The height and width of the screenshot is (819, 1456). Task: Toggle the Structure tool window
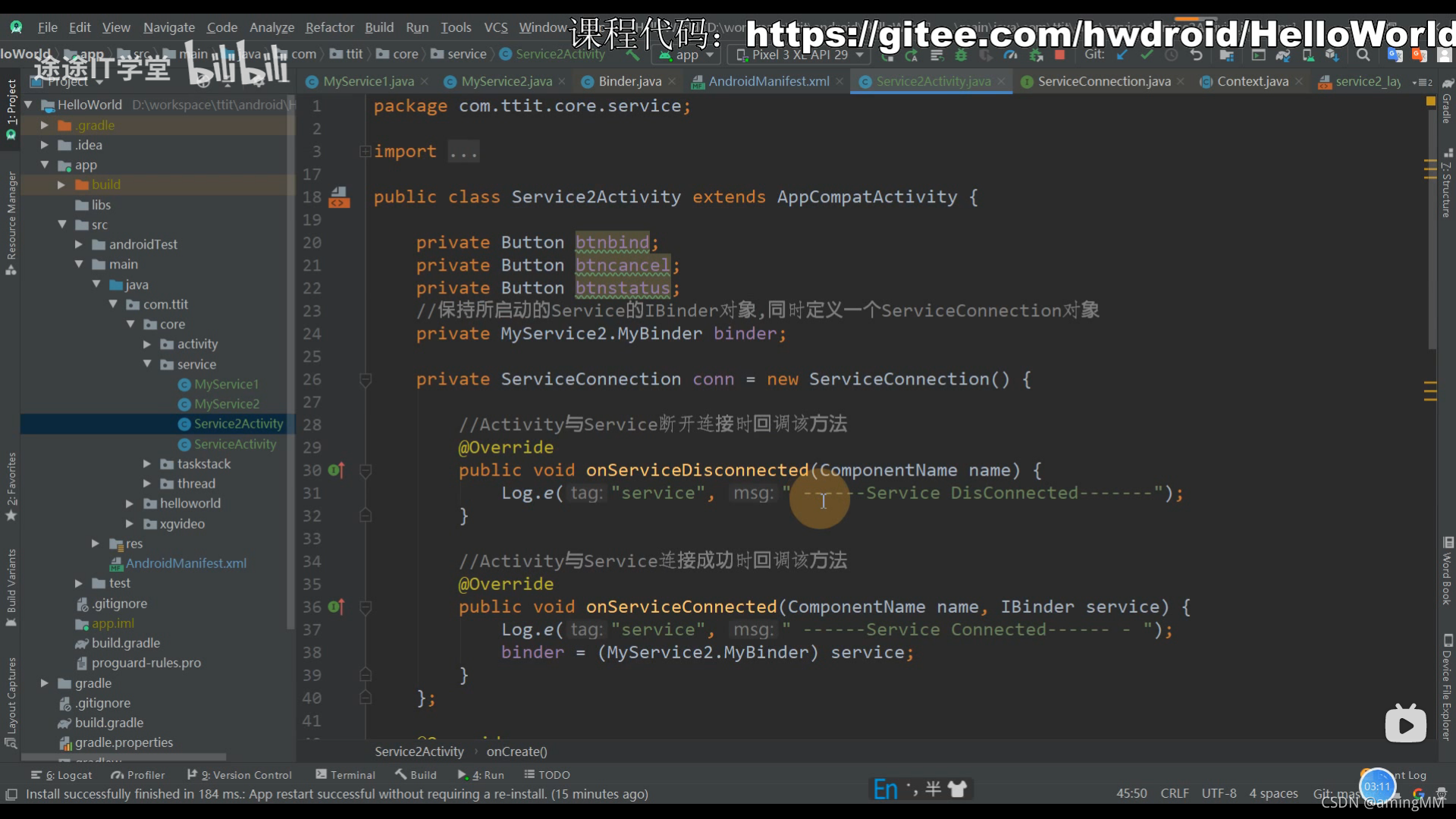[1446, 184]
